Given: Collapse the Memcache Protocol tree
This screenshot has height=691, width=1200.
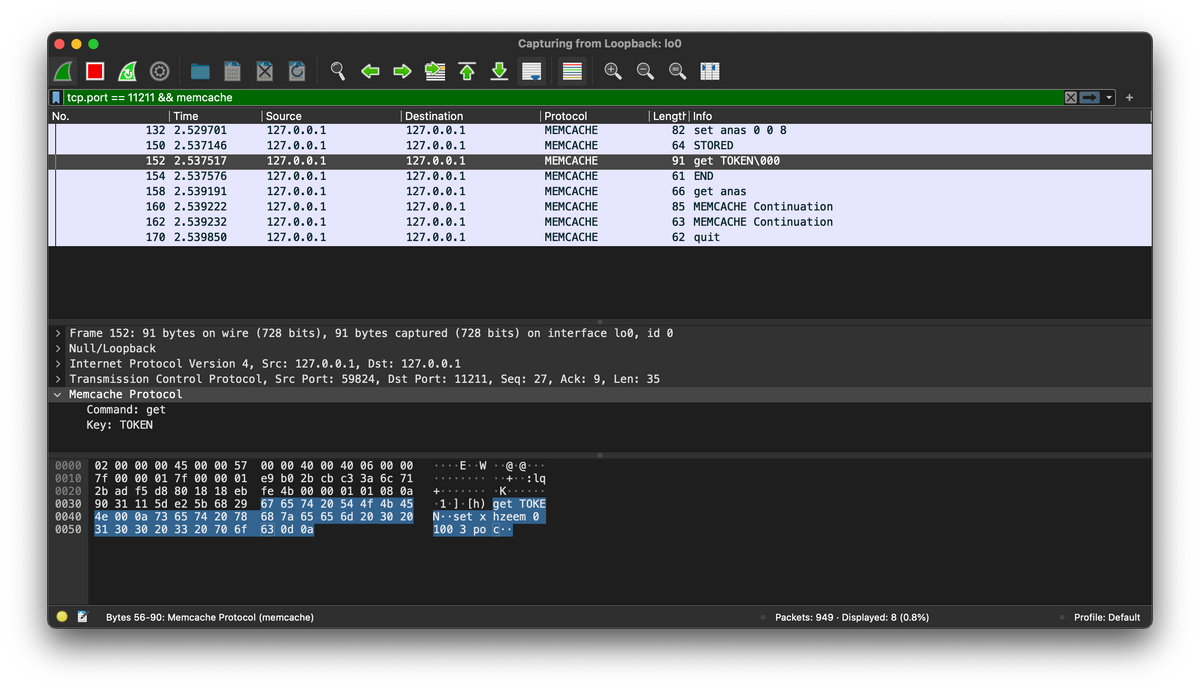Looking at the screenshot, I should click(x=59, y=395).
